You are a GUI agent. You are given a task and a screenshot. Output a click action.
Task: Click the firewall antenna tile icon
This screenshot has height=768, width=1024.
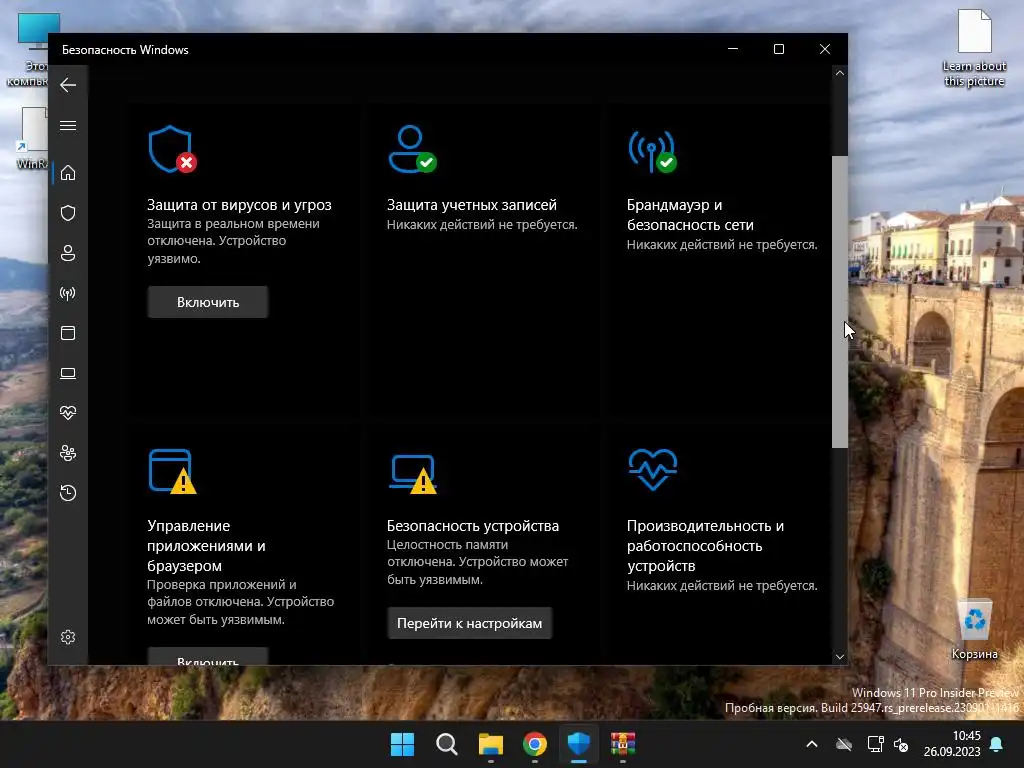pyautogui.click(x=652, y=150)
